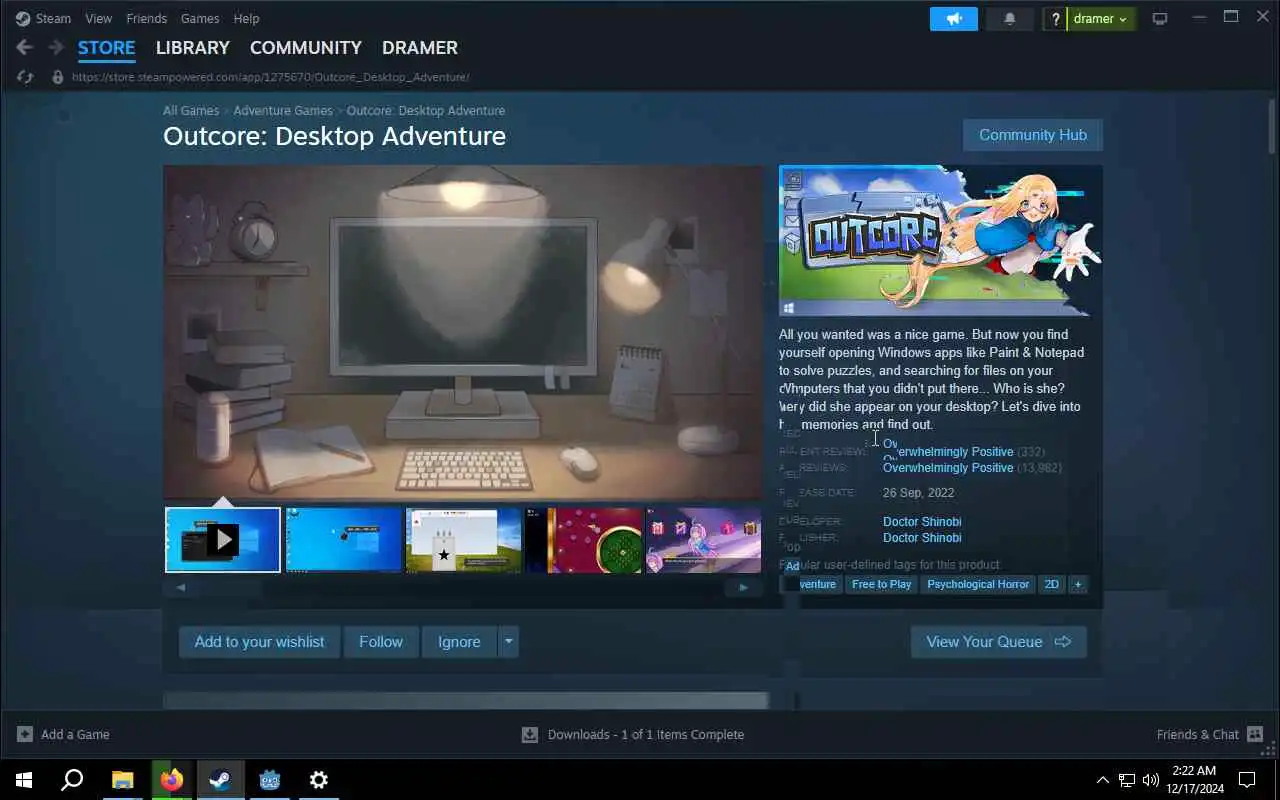
Task: Click the padlock icon beside the URL
Action: [57, 77]
